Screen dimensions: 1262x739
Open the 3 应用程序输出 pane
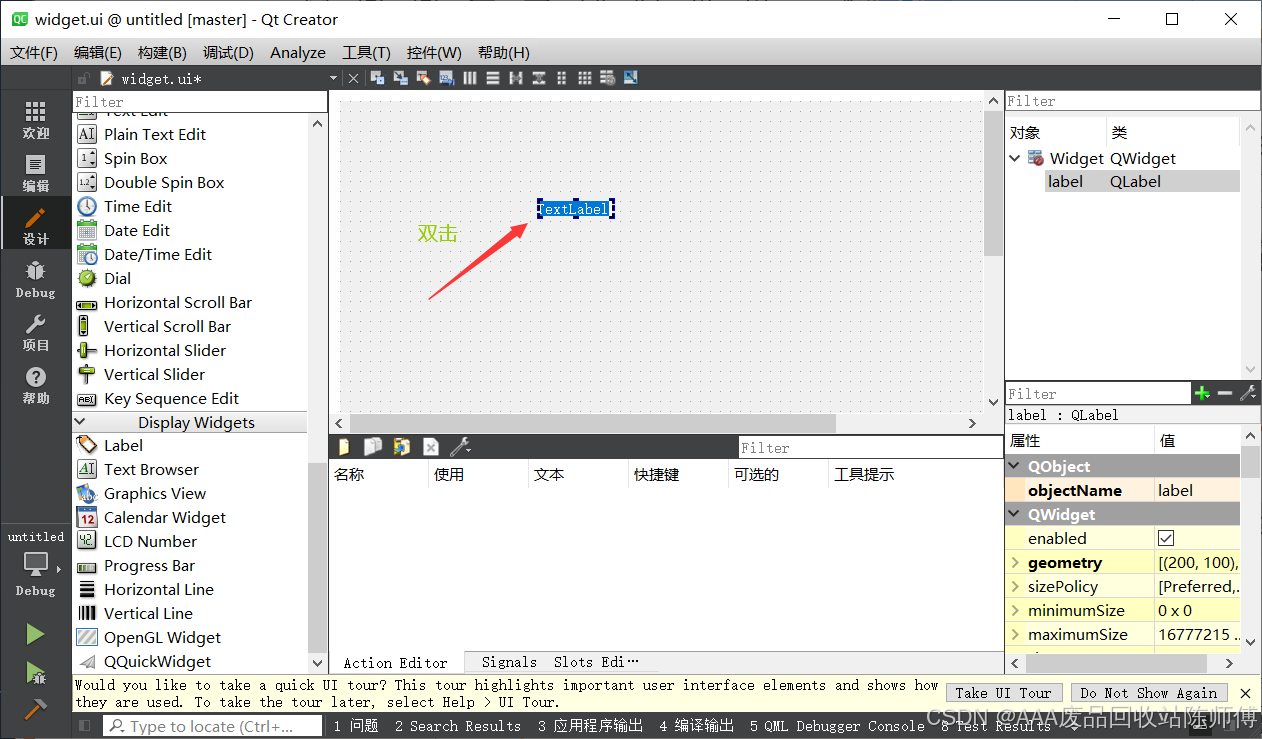point(590,726)
